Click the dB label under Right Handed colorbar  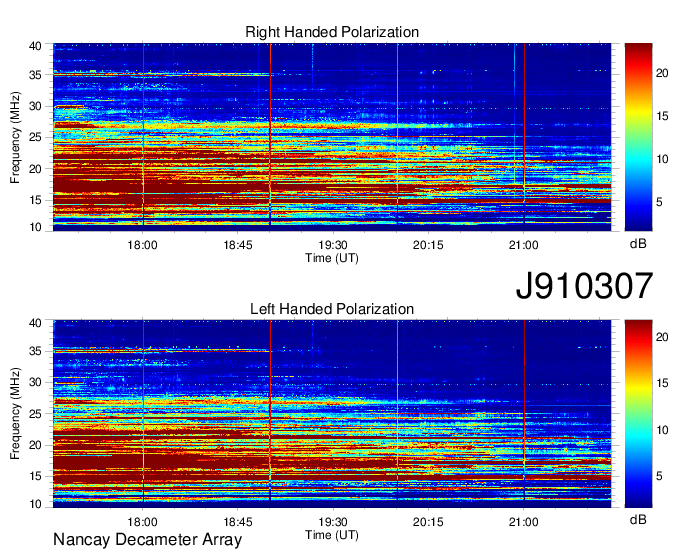tap(638, 244)
